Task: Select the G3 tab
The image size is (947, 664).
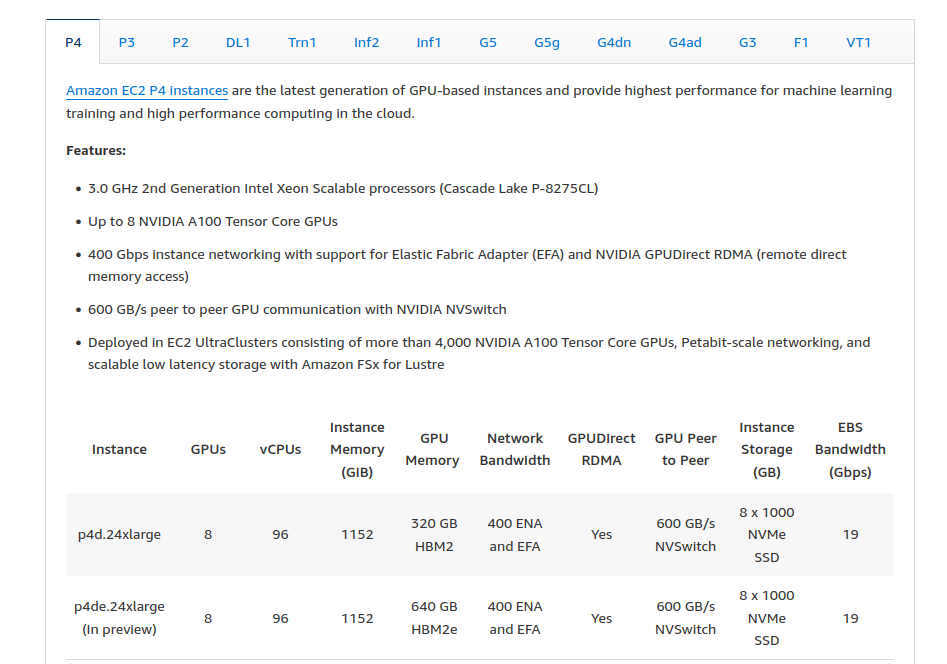Action: [x=748, y=42]
